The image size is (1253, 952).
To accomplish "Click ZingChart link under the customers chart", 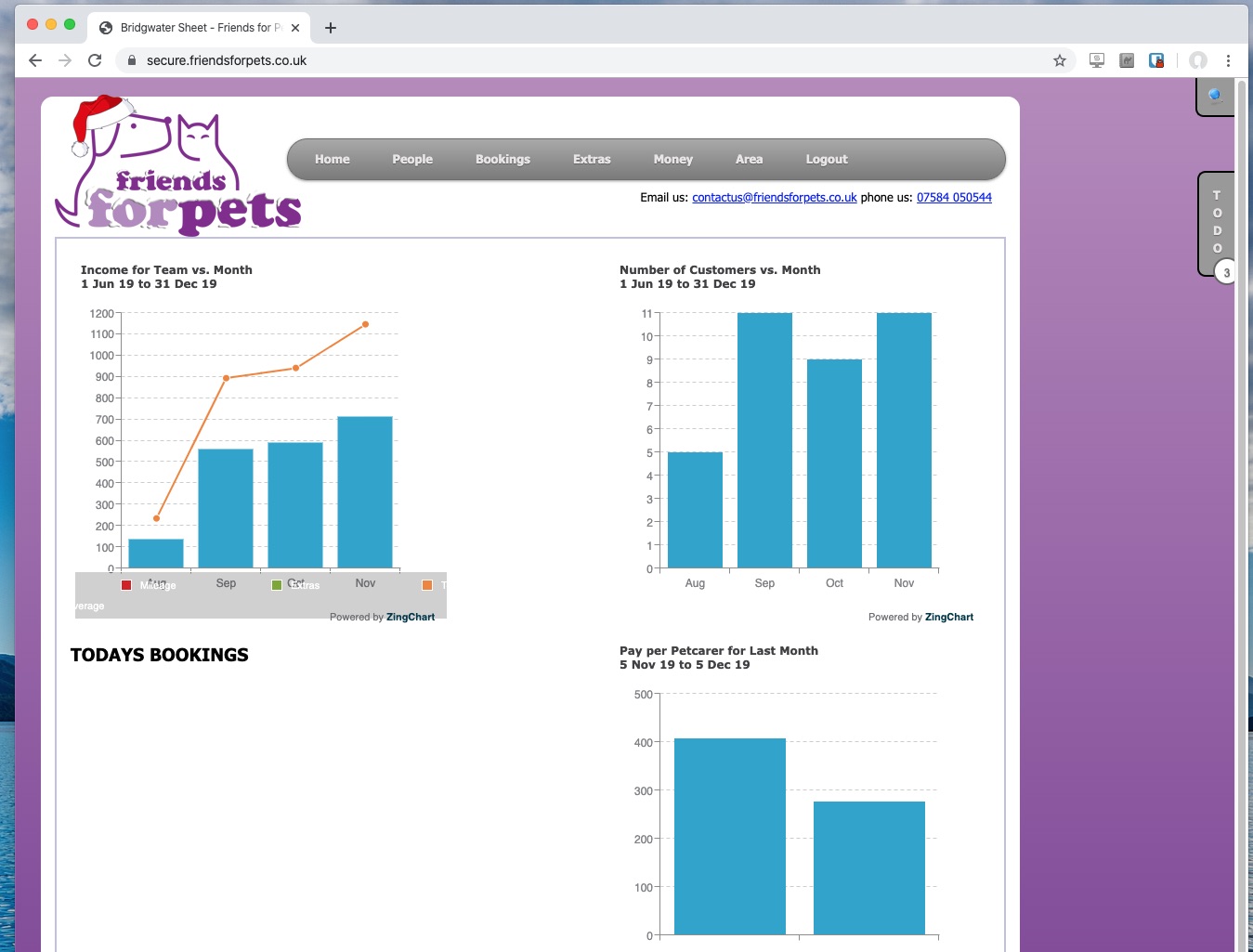I will 949,618.
